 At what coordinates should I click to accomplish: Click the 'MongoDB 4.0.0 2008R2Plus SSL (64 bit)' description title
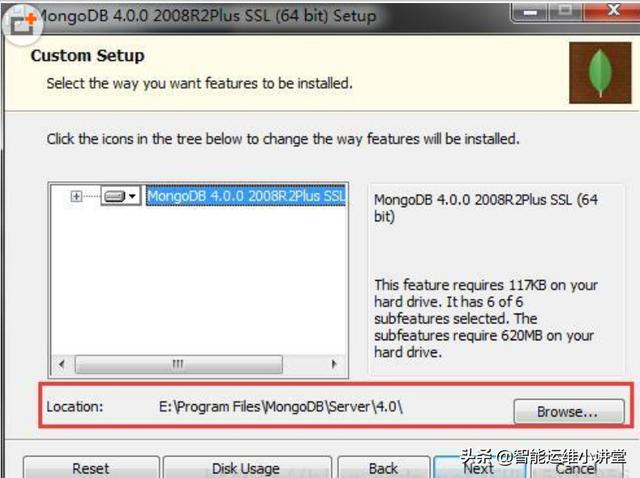pyautogui.click(x=486, y=208)
